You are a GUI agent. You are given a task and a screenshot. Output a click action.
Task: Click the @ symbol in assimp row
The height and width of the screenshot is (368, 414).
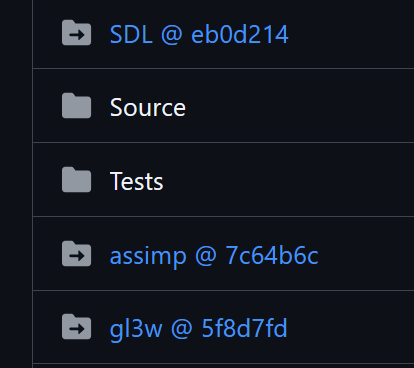click(x=206, y=256)
